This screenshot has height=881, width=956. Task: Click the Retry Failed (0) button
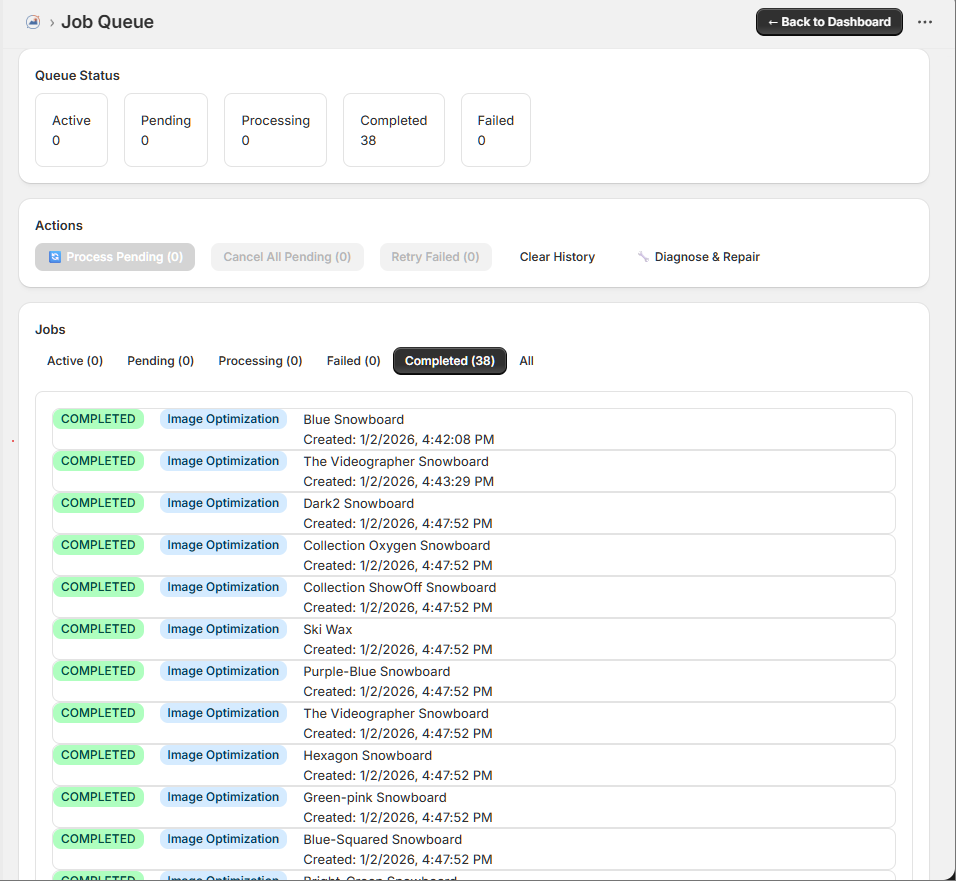pos(435,257)
